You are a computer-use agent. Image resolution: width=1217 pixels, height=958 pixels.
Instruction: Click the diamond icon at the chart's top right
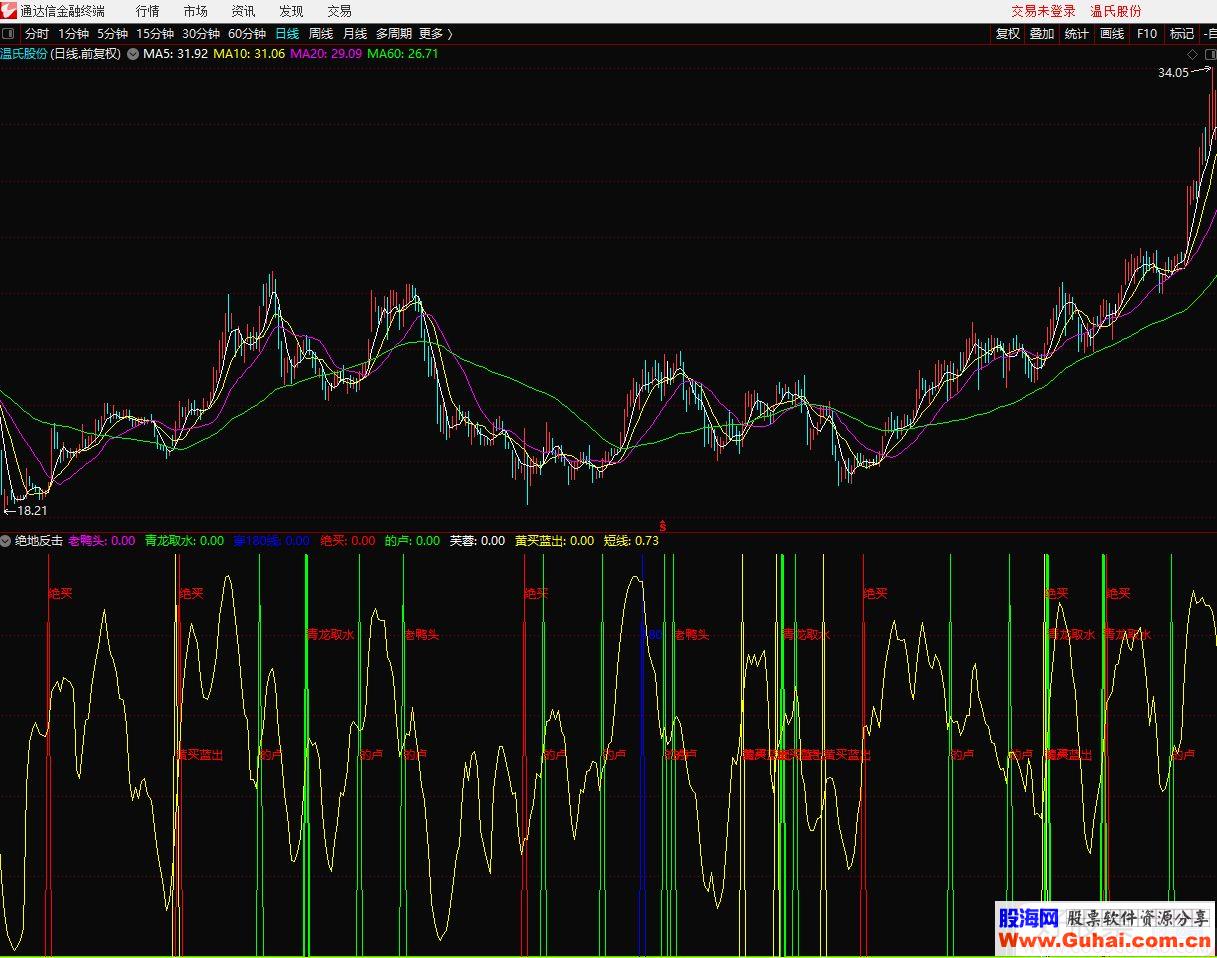point(1192,54)
